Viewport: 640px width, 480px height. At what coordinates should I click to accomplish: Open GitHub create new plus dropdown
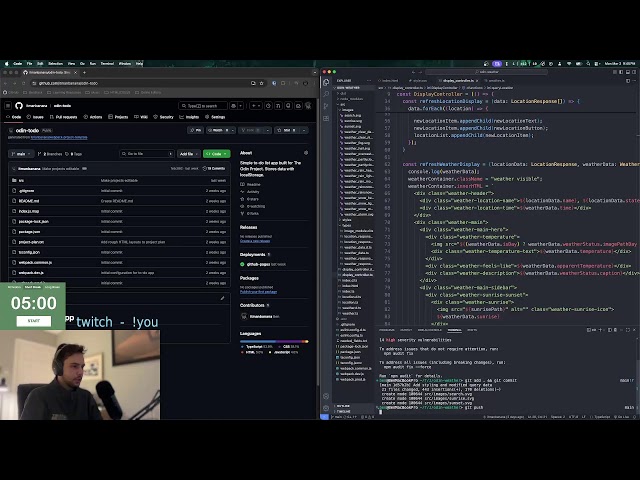[x=256, y=106]
